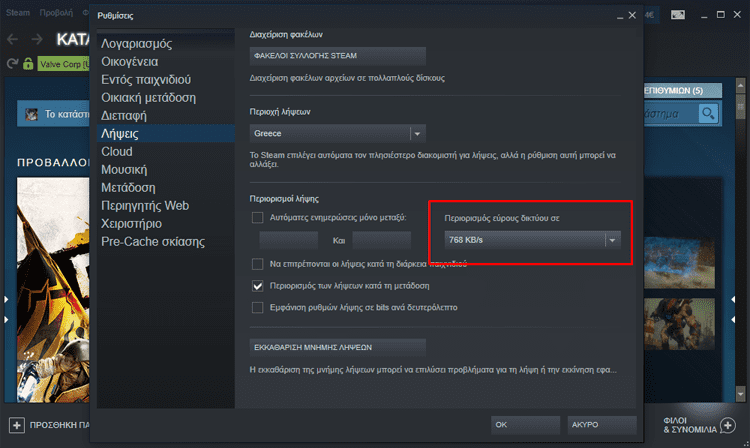The image size is (750, 448).
Task: Open the Προβολή menu in main window
Action: coord(56,12)
